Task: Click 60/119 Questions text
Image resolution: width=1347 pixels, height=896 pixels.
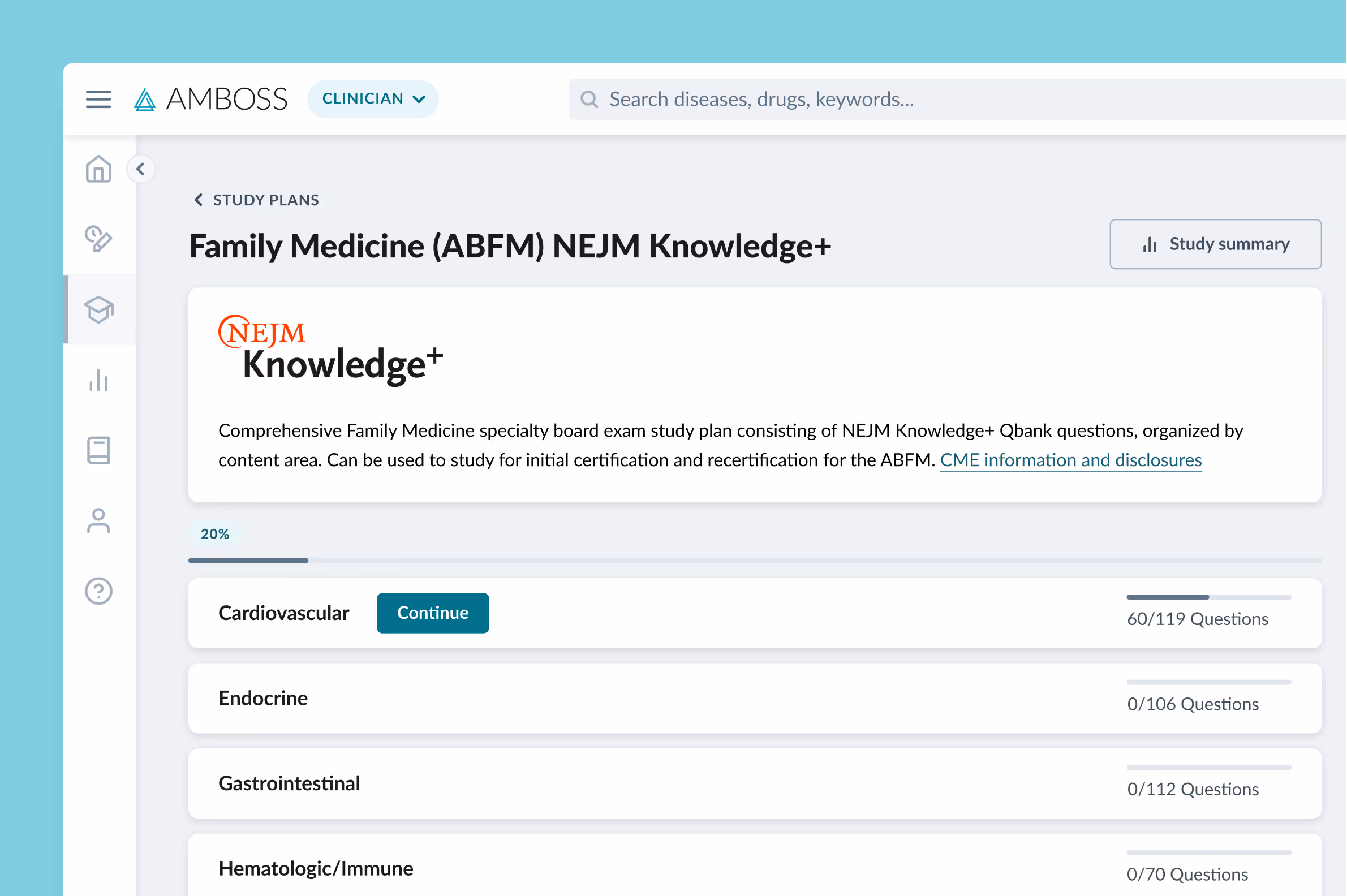Action: click(1197, 619)
